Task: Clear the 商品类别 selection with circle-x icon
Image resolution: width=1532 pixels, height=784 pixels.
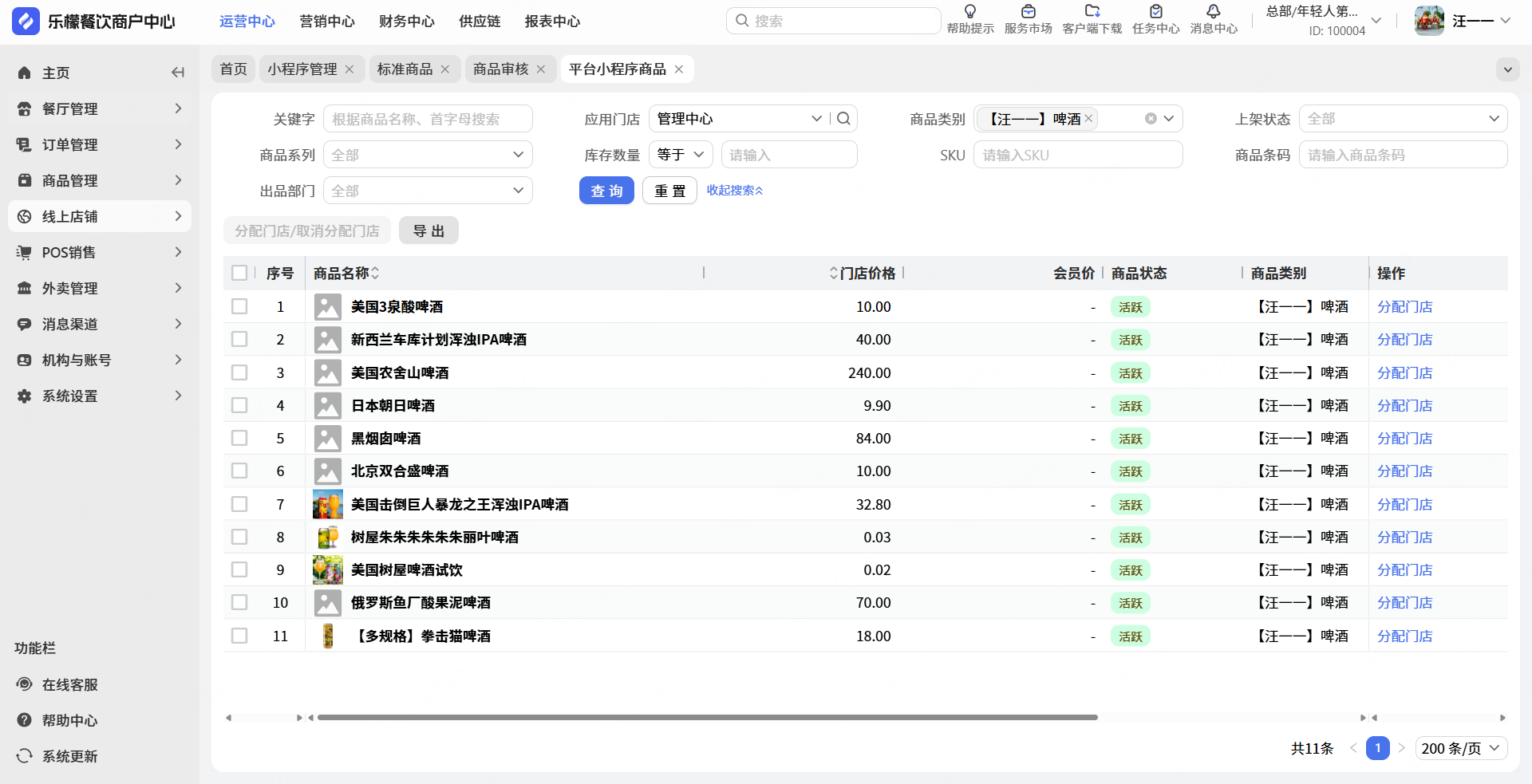Action: (1151, 119)
